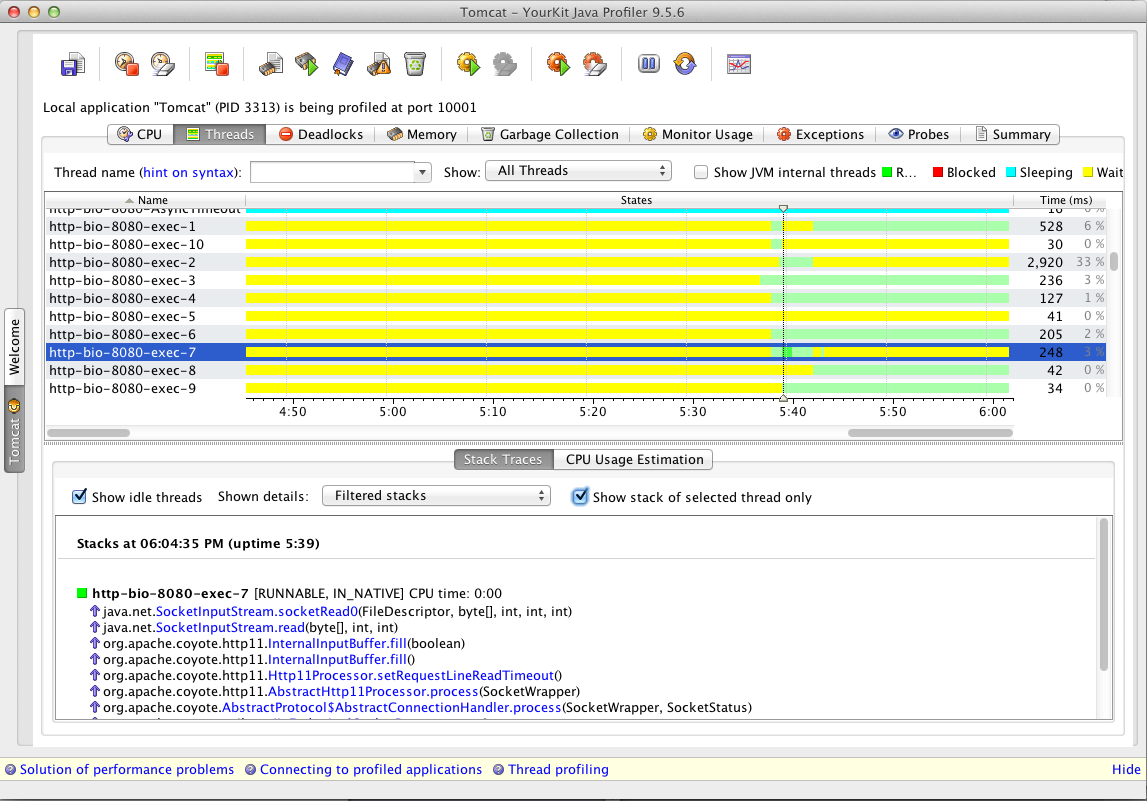The height and width of the screenshot is (801, 1147).
Task: Uncheck Show idle threads
Action: coord(80,497)
